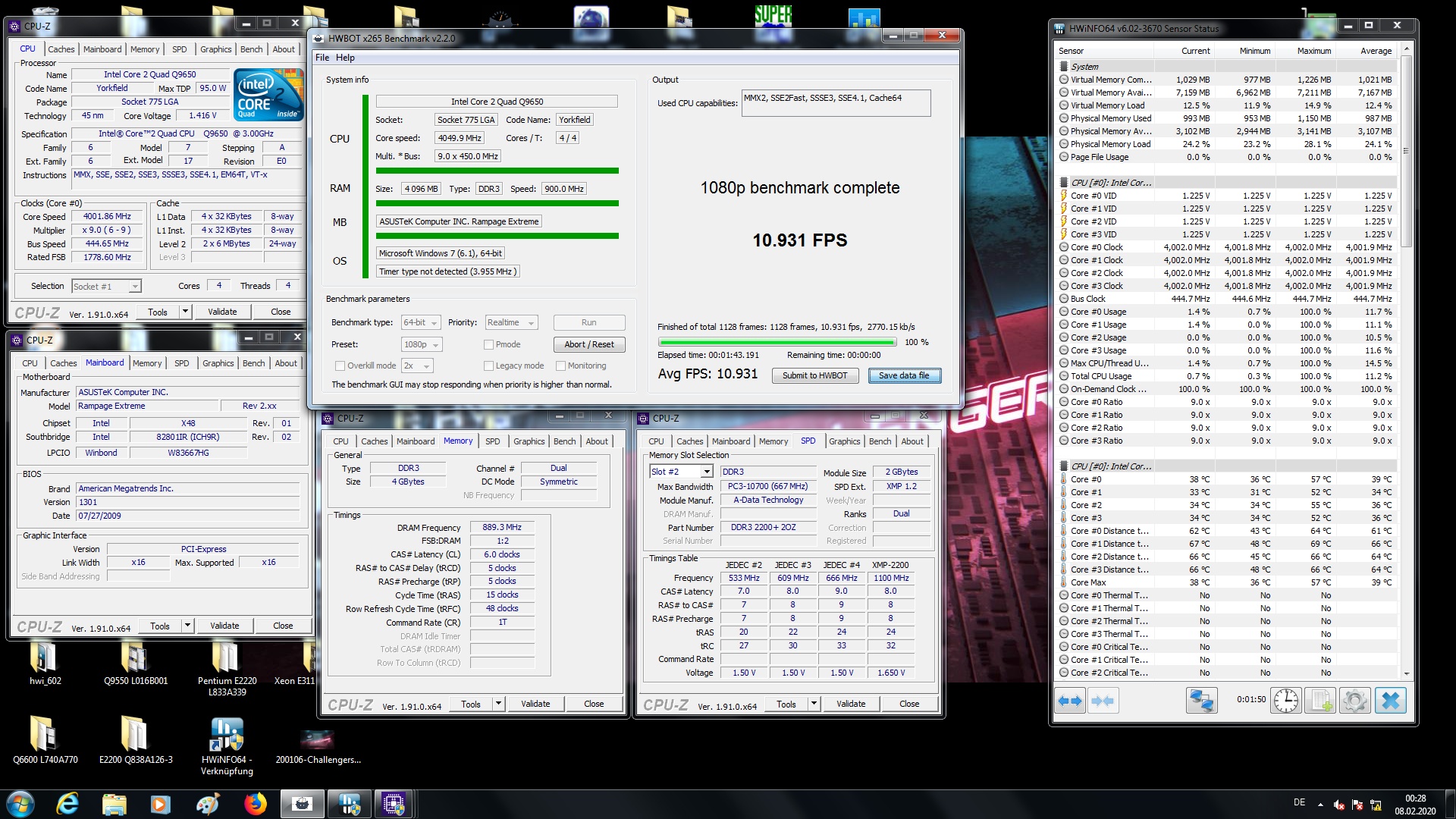This screenshot has width=1456, height=819.
Task: Expand Tools arrow in CPU-Z Memory window
Action: pyautogui.click(x=498, y=704)
